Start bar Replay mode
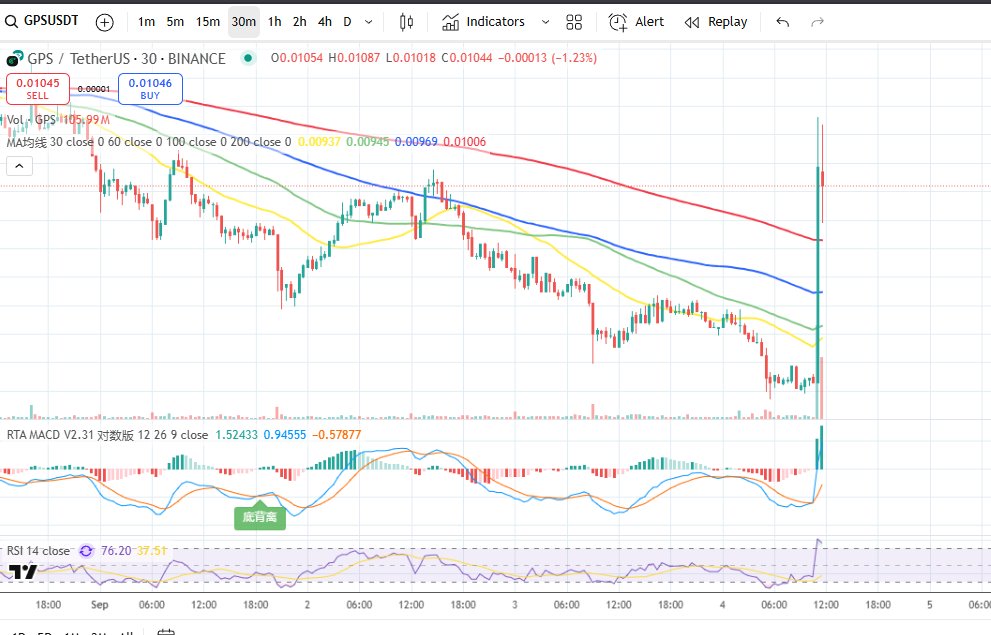 (716, 22)
